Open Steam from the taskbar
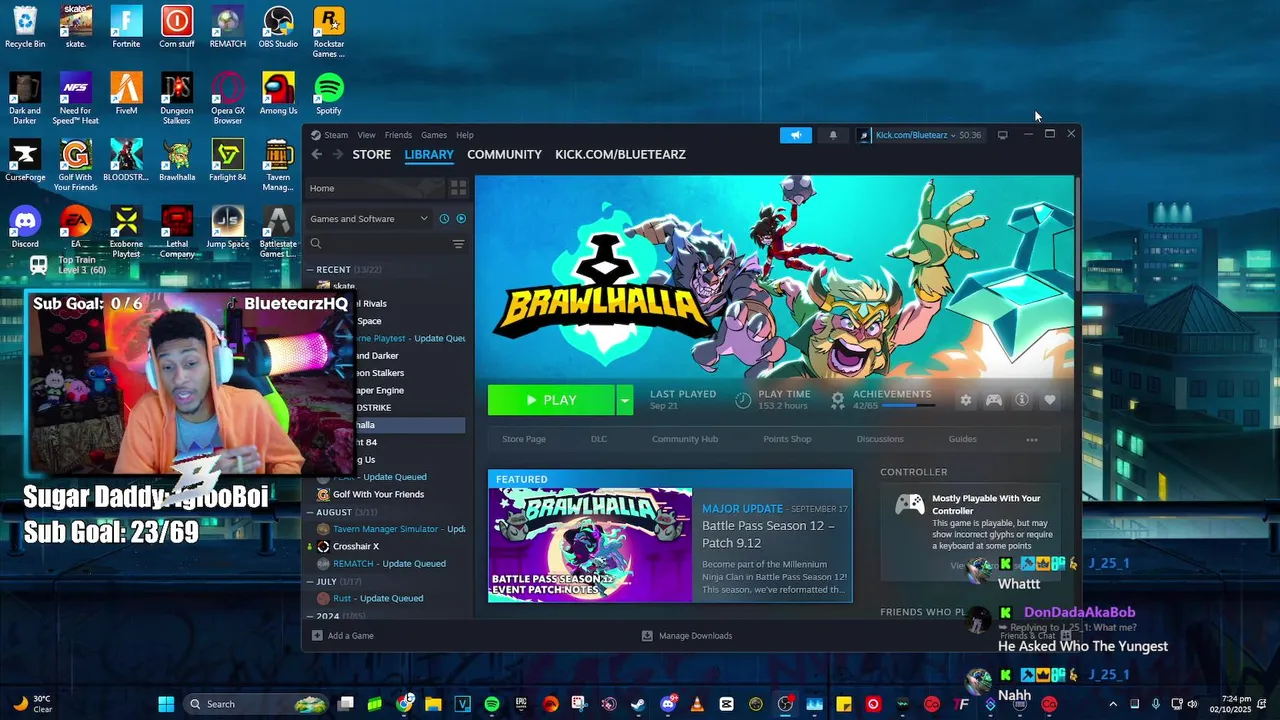The height and width of the screenshot is (720, 1280). tap(637, 704)
